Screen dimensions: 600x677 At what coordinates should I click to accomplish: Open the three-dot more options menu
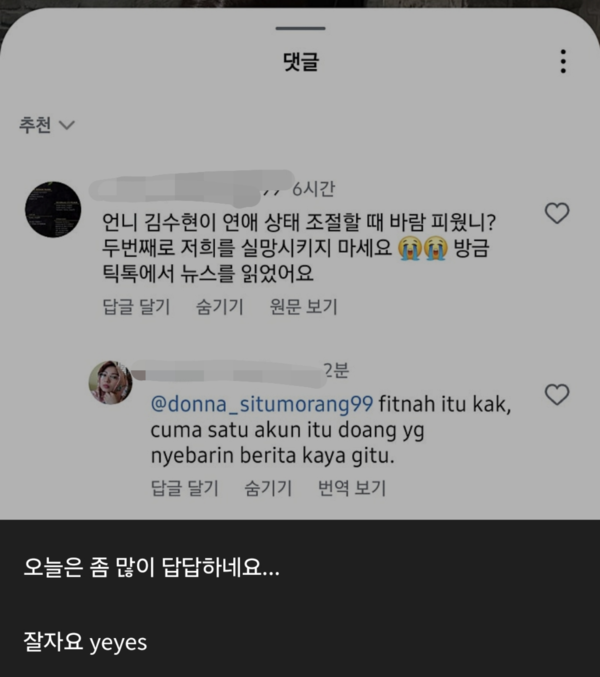pos(564,61)
